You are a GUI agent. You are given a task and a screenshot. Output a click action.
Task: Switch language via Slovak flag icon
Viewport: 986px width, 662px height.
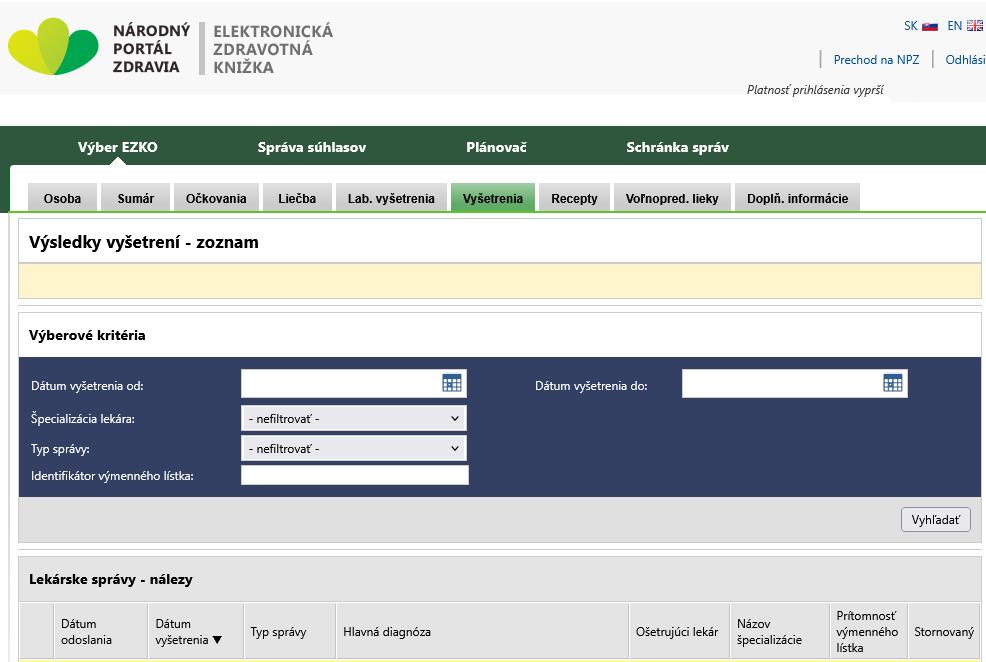[929, 26]
